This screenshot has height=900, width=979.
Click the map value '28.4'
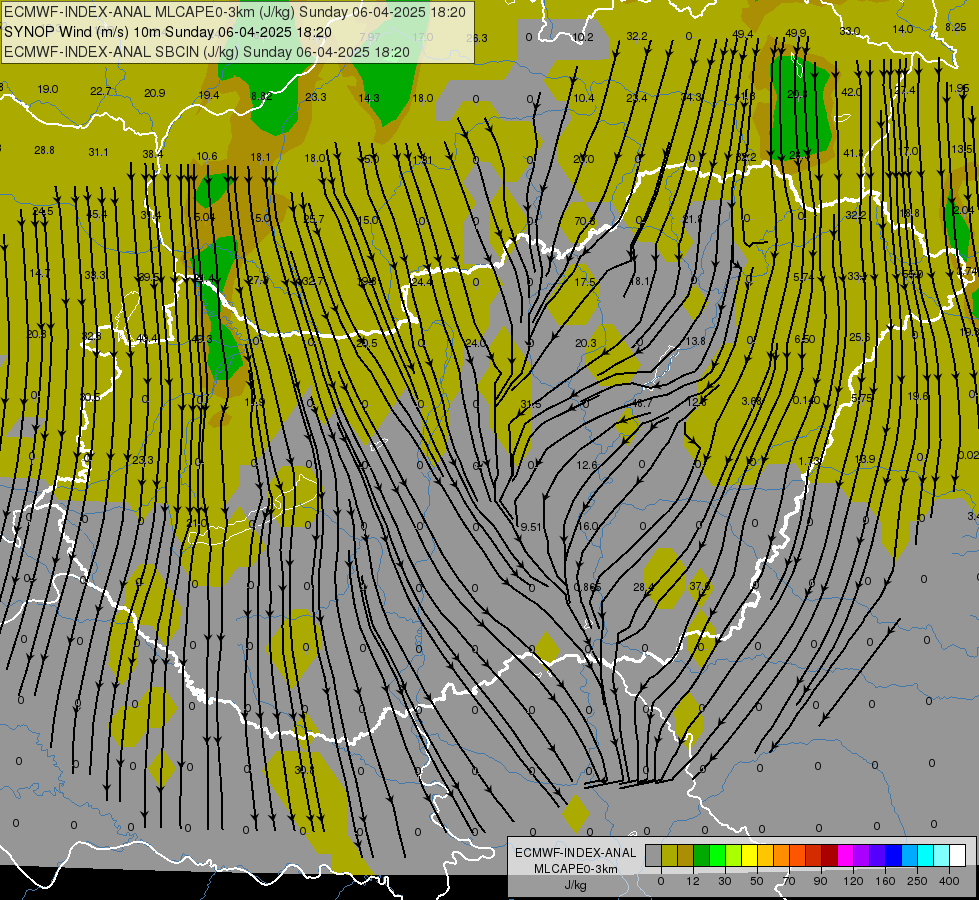click(x=643, y=587)
